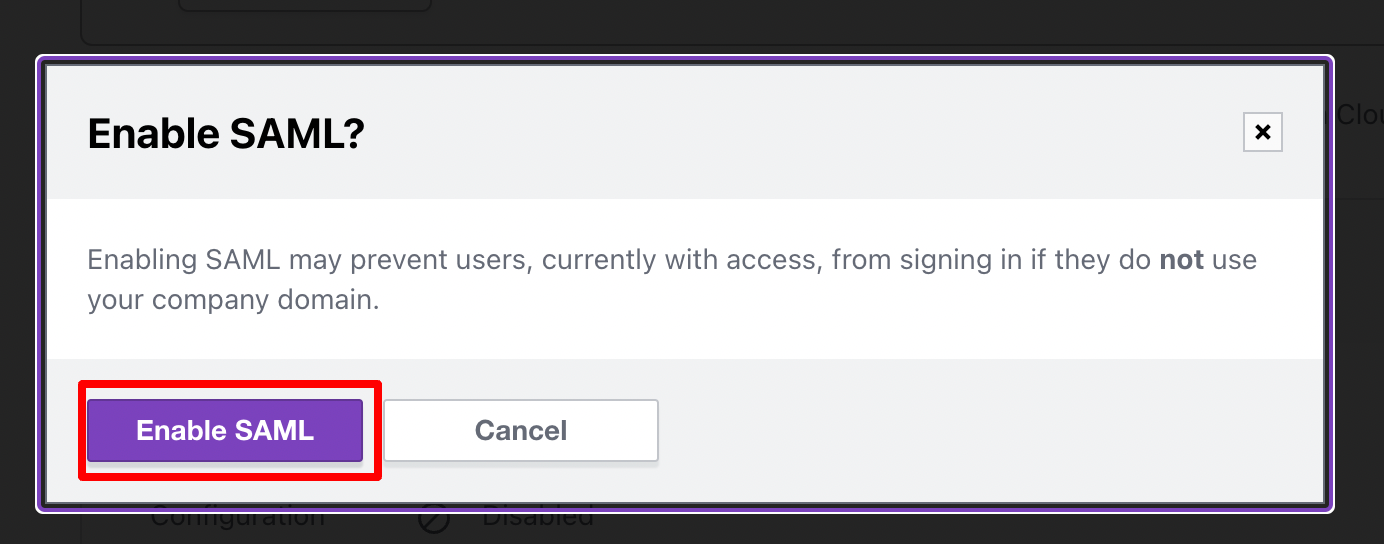Click the partially hidden "Clou" text
The image size is (1384, 544).
click(x=1360, y=116)
